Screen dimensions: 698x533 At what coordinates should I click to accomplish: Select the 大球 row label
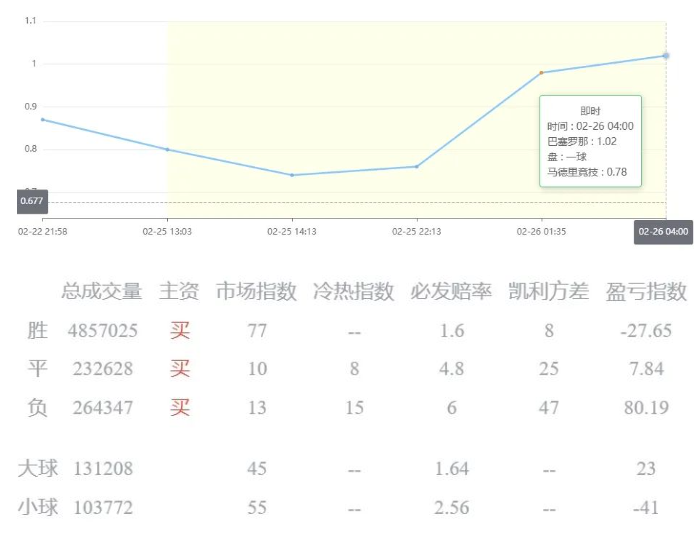[38, 469]
